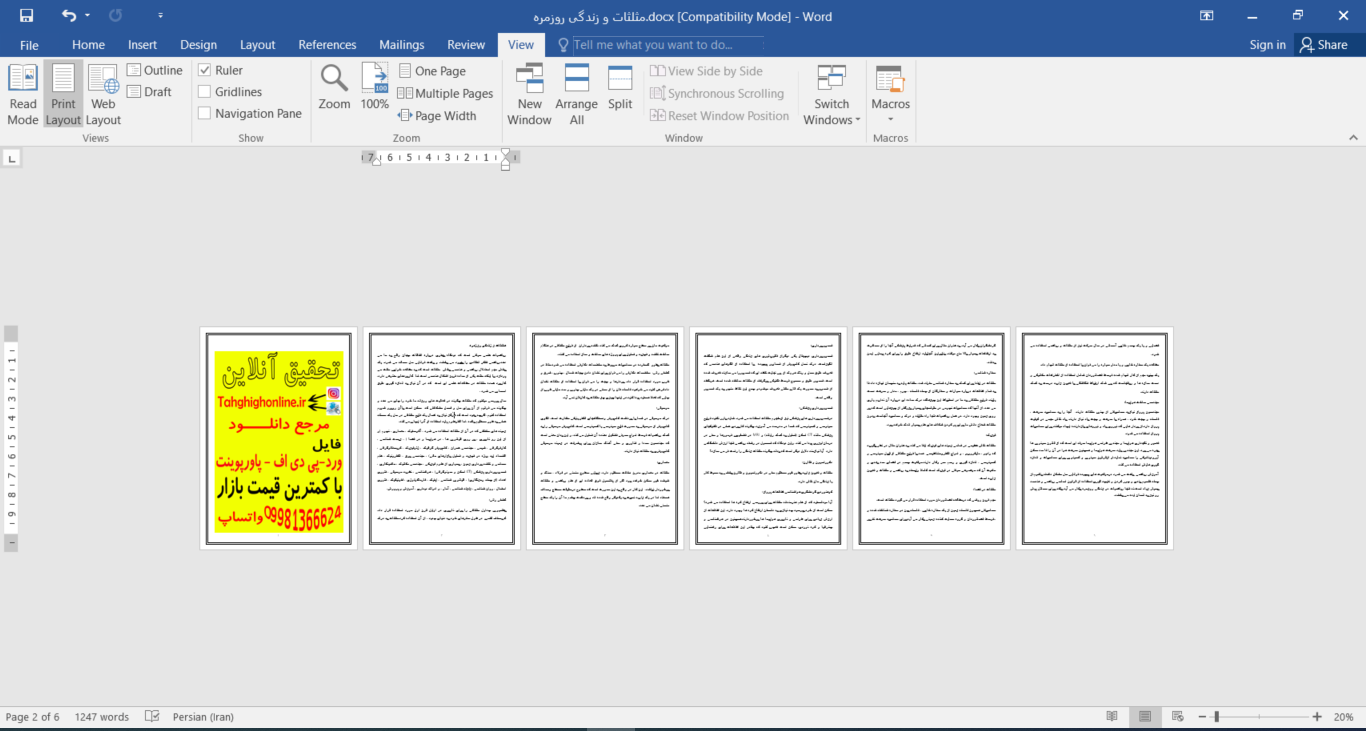Click the last page in the row
Image resolution: width=1366 pixels, height=731 pixels.
point(1094,438)
